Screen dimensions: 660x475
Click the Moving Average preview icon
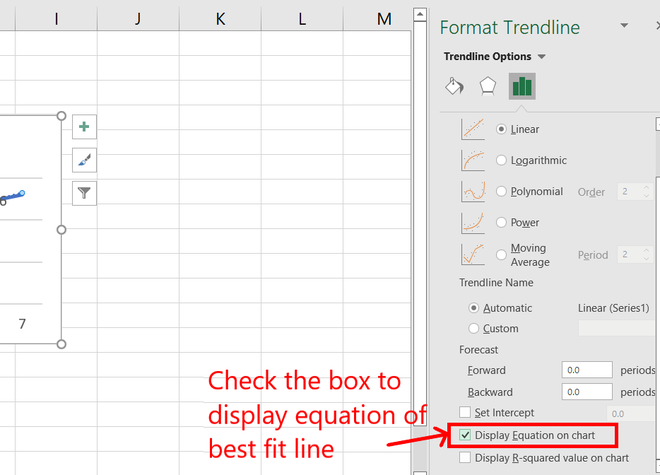click(473, 254)
